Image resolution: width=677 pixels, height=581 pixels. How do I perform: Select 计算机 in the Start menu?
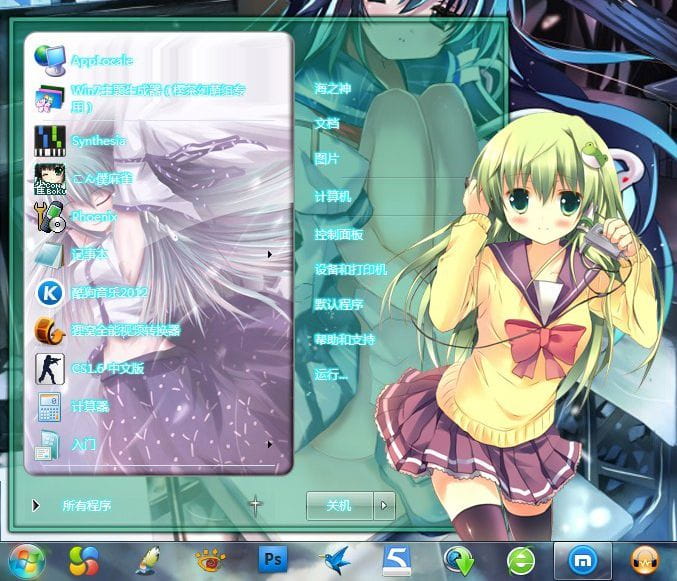click(x=332, y=197)
